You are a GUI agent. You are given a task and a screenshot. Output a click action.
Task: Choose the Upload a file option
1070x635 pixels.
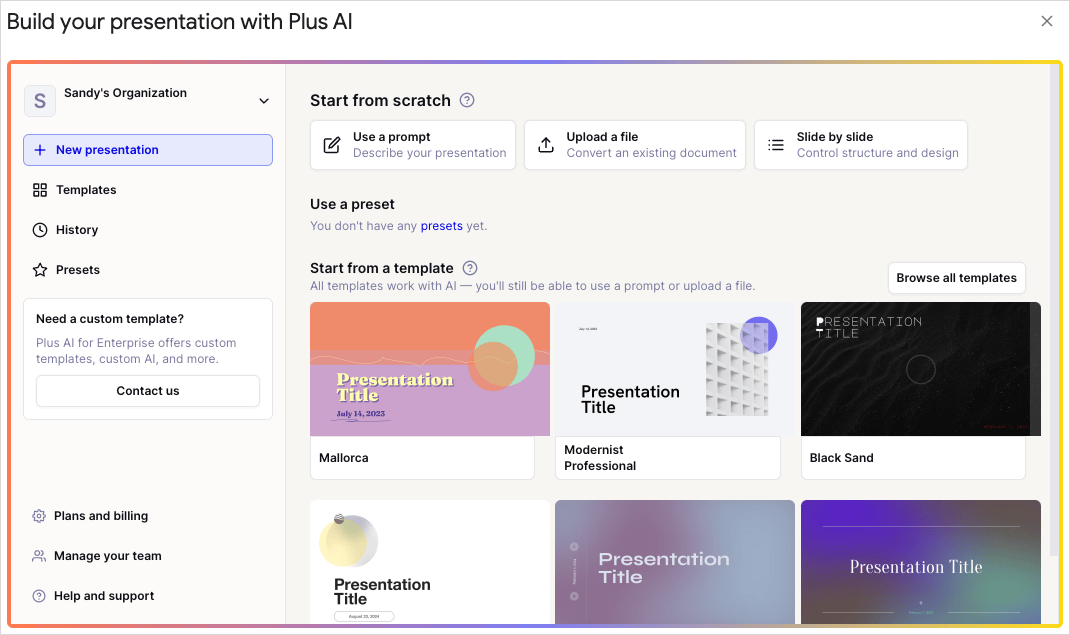pyautogui.click(x=635, y=145)
